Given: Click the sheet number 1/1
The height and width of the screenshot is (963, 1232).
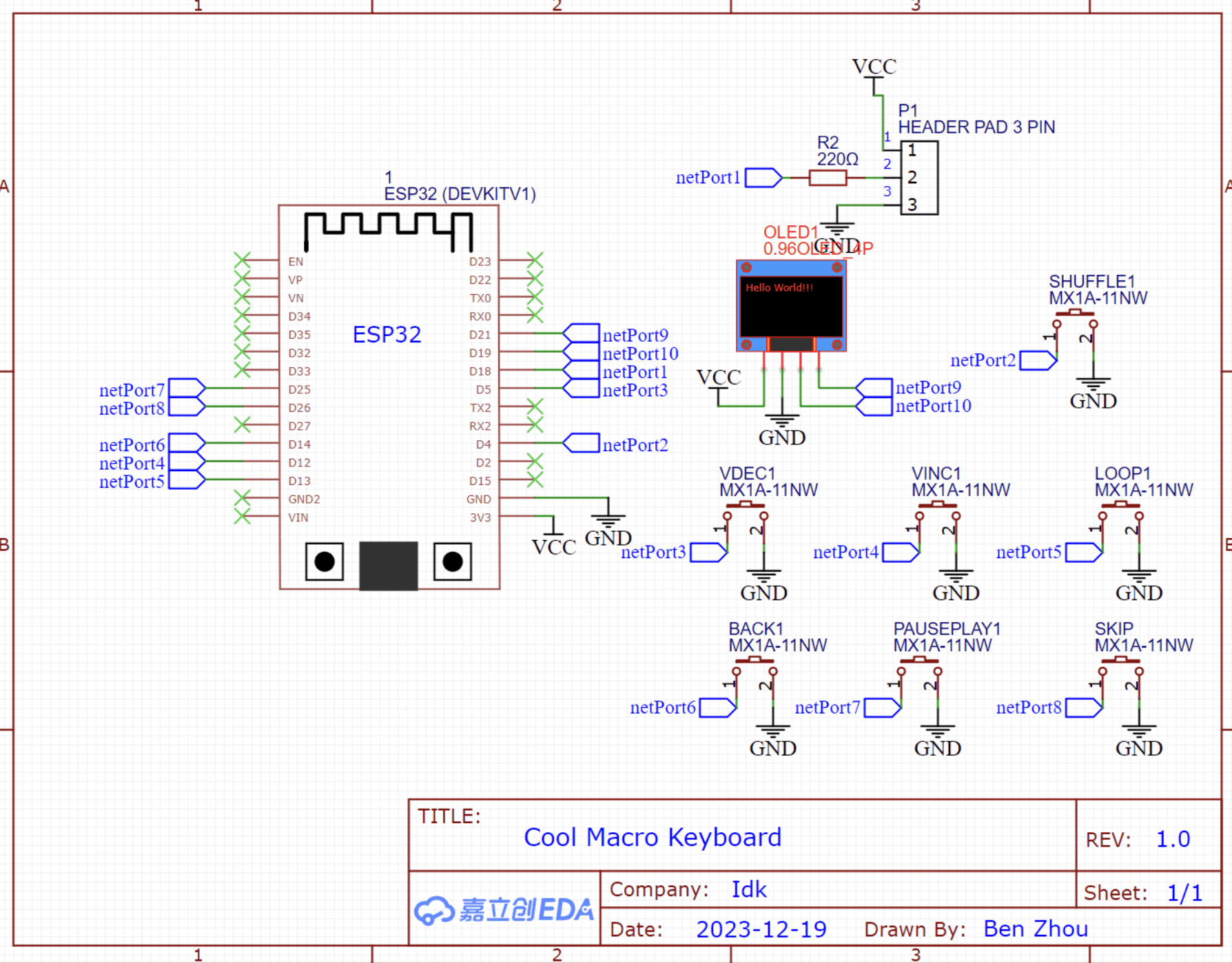Looking at the screenshot, I should pyautogui.click(x=1184, y=893).
